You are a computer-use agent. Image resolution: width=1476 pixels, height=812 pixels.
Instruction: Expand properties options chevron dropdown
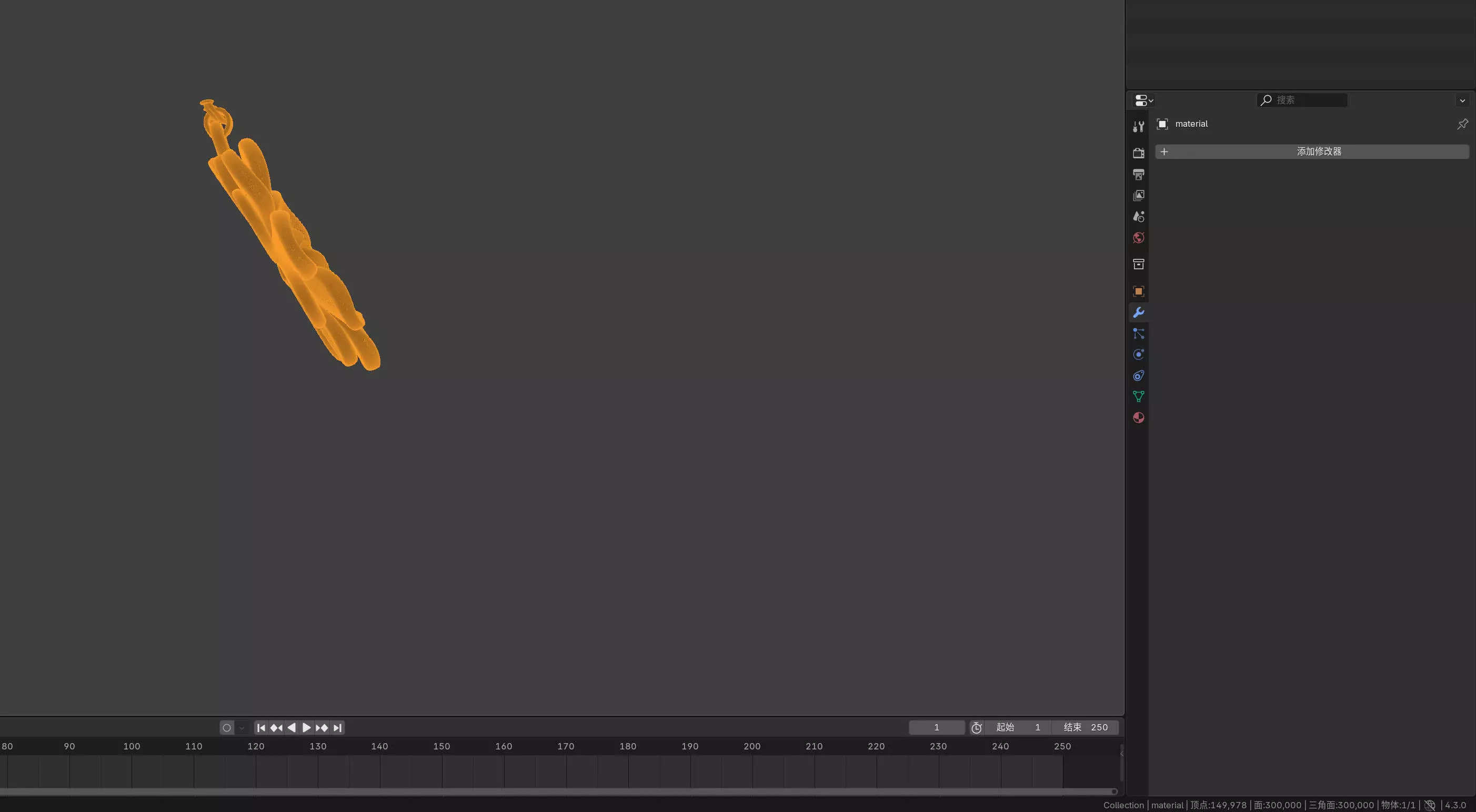pyautogui.click(x=1462, y=101)
